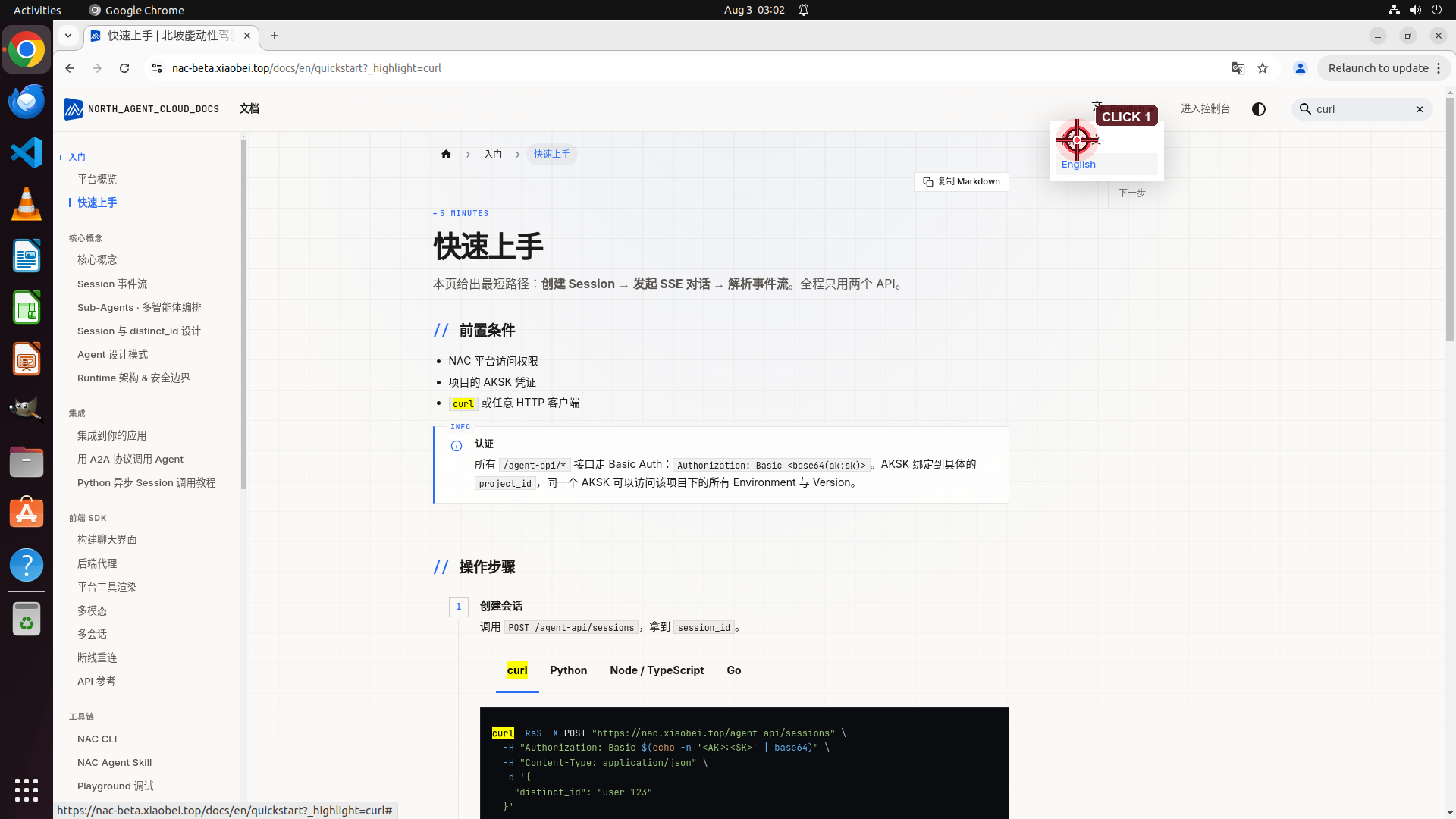Open NAC Agent Skill in the sidebar
Screen dimensions: 1456x819
115,763
